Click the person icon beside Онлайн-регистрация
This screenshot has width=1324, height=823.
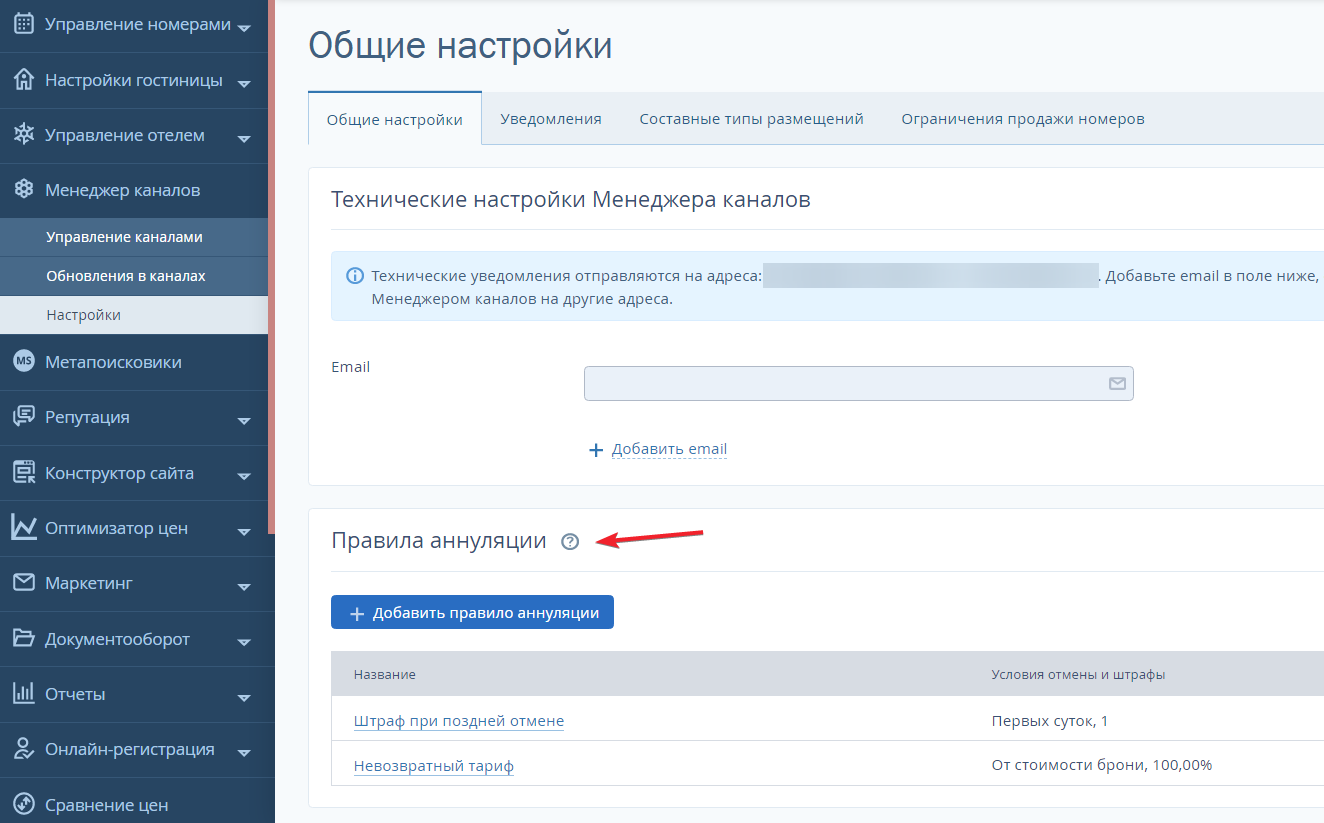24,749
